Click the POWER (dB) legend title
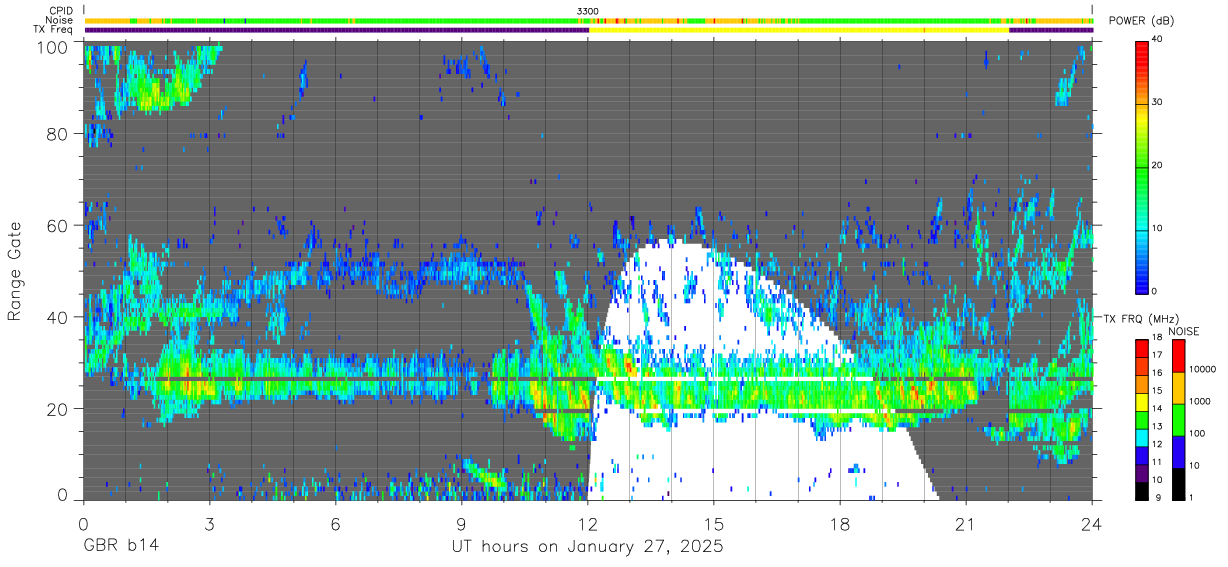The height and width of the screenshot is (567, 1228). coord(1142,21)
